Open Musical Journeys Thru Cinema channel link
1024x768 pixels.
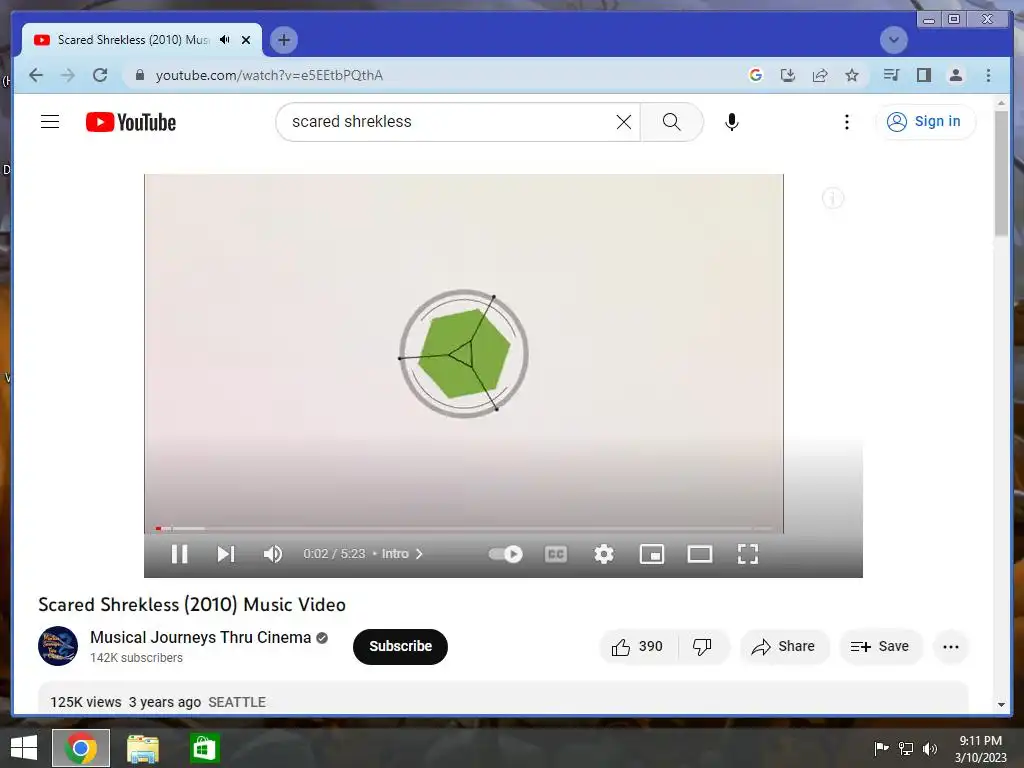(200, 637)
